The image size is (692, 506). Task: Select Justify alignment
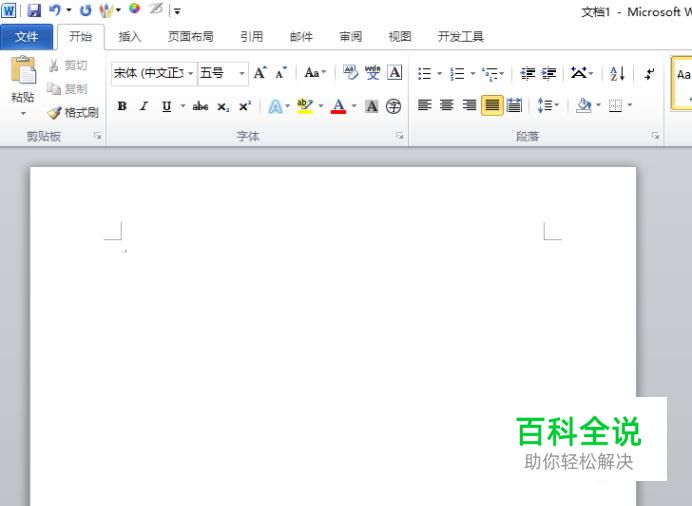[492, 105]
